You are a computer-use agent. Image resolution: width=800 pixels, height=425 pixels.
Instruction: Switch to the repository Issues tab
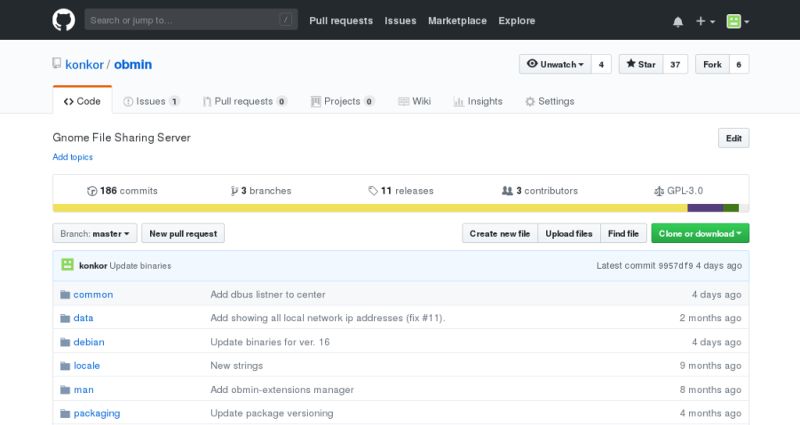click(151, 101)
